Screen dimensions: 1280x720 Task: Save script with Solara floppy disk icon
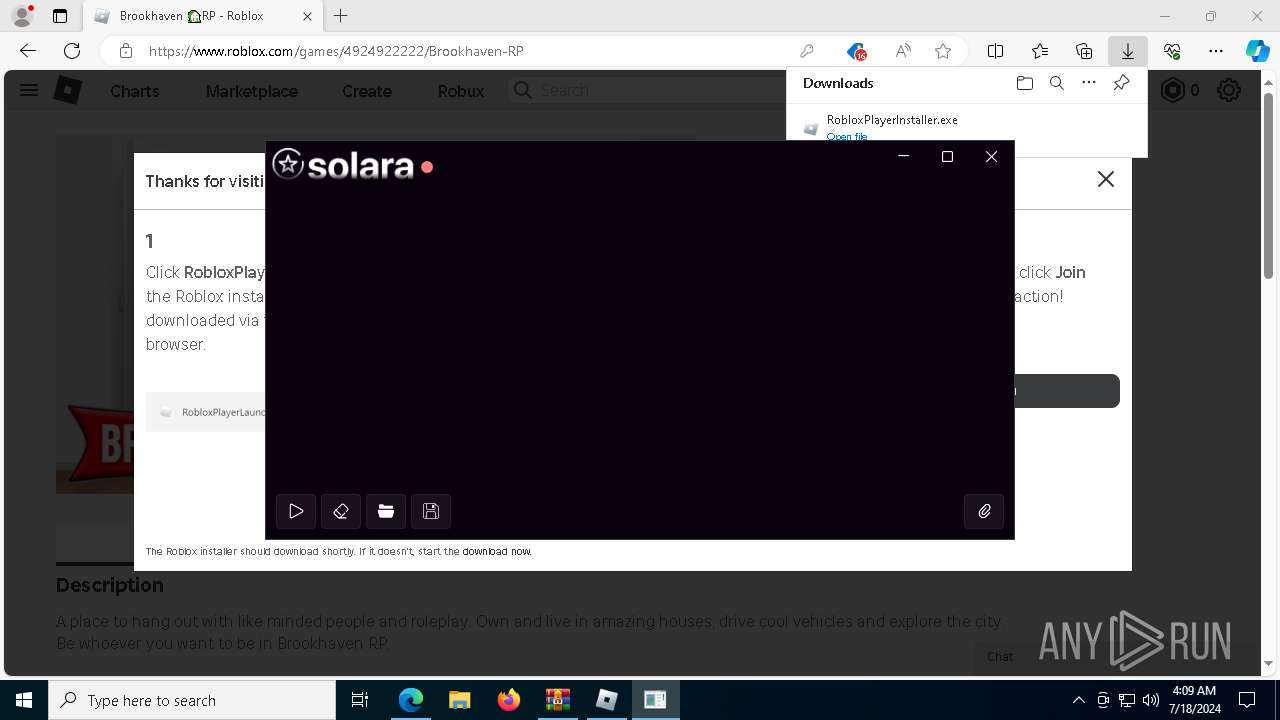(431, 511)
